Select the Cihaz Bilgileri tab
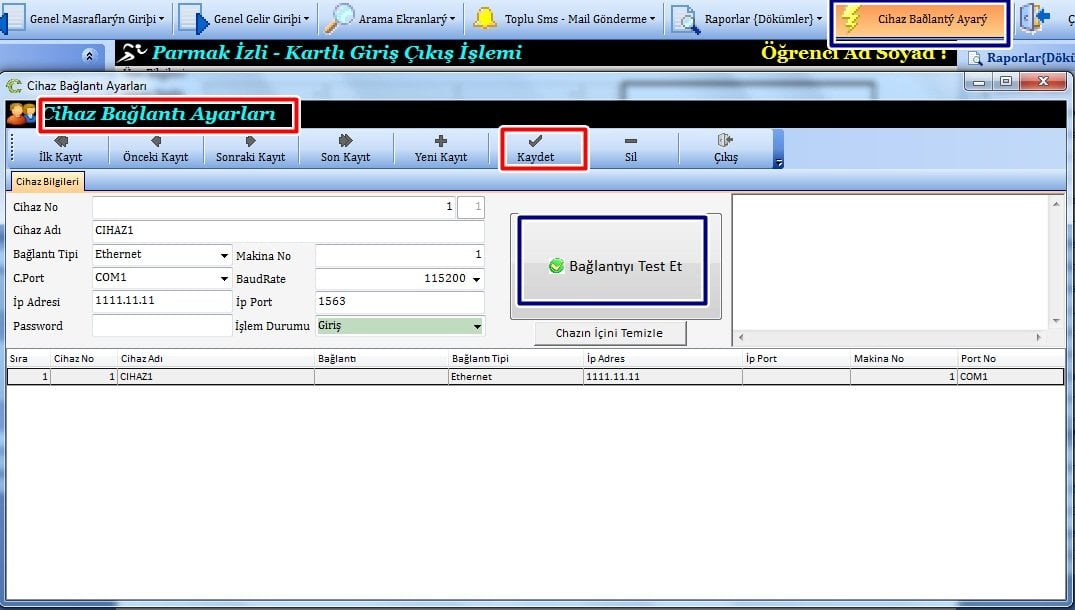This screenshot has width=1075, height=610. (48, 181)
